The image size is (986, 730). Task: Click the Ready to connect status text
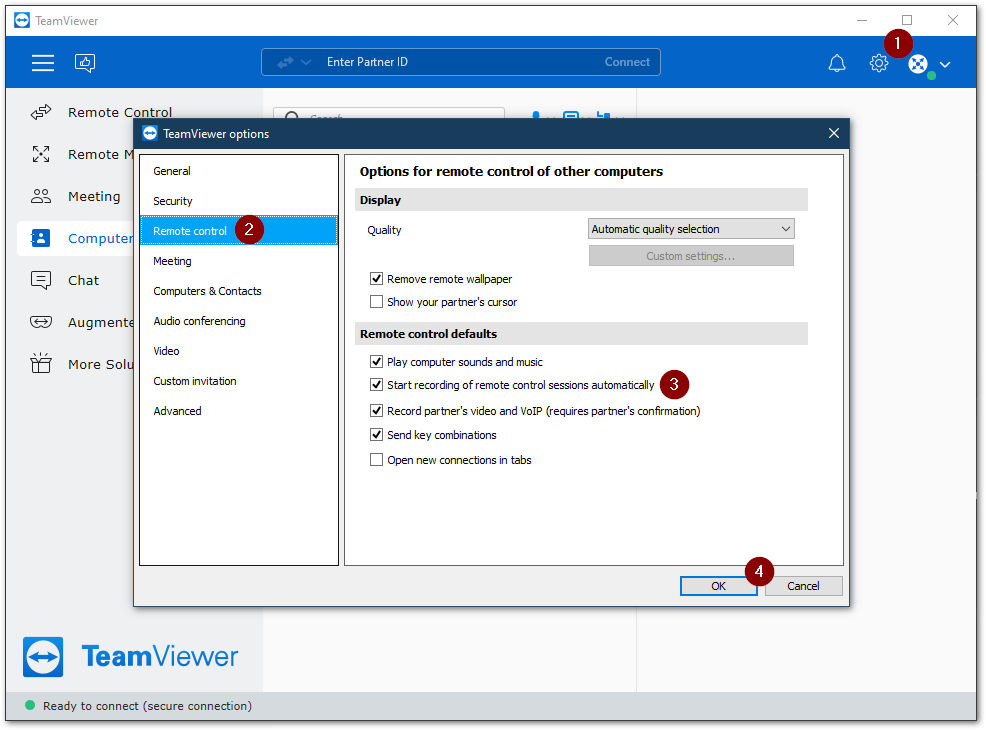(x=147, y=706)
